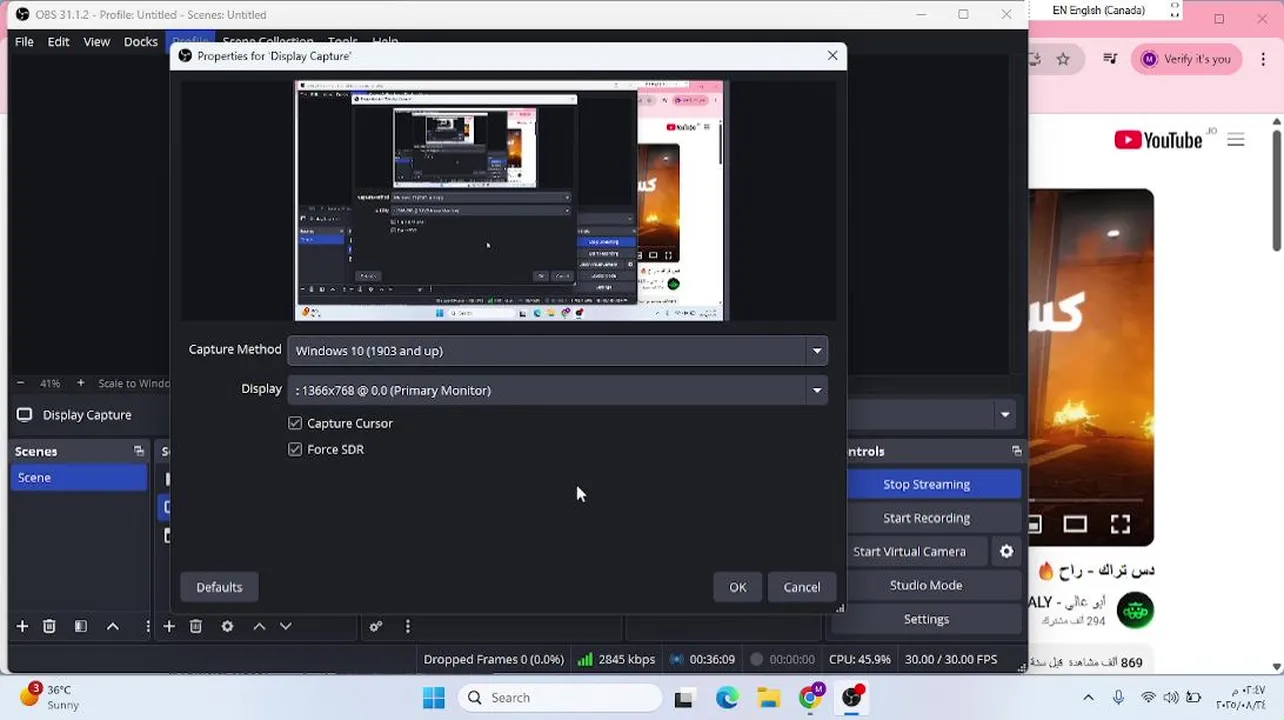Open the Display monitor dropdown
This screenshot has height=720, width=1284.
pyautogui.click(x=557, y=390)
